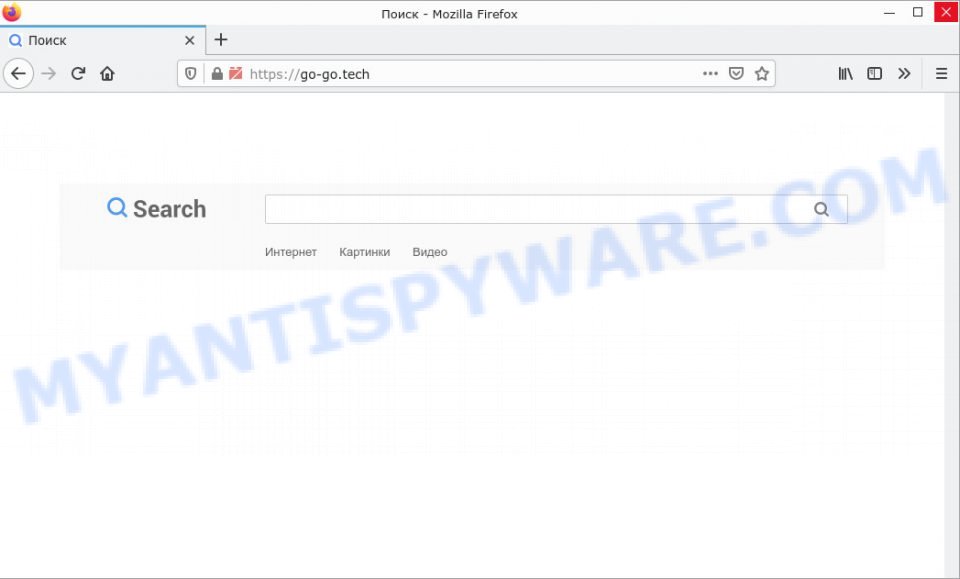The image size is (960, 579).
Task: Select the Поиск tab
Action: point(103,40)
